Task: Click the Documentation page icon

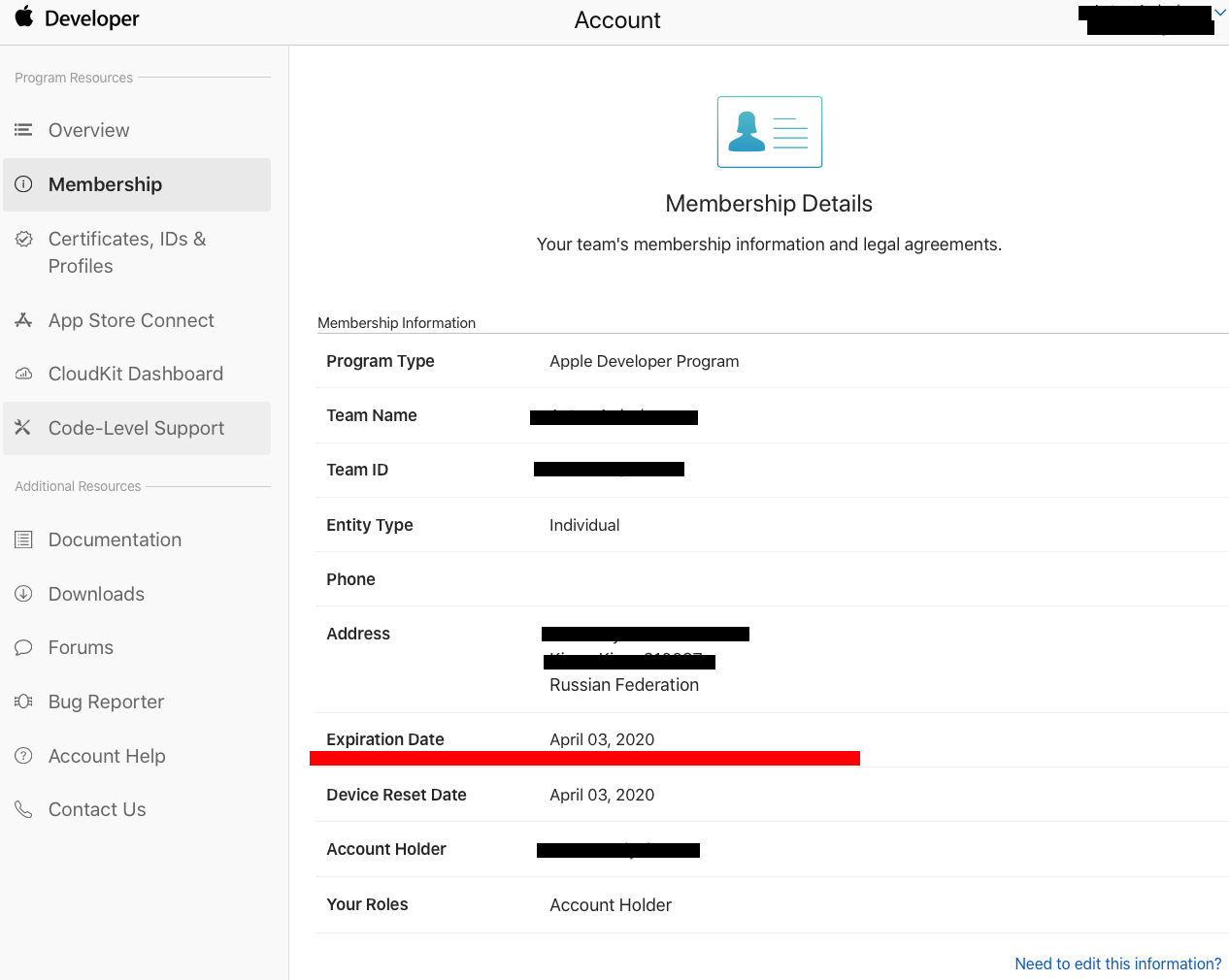Action: pyautogui.click(x=23, y=539)
